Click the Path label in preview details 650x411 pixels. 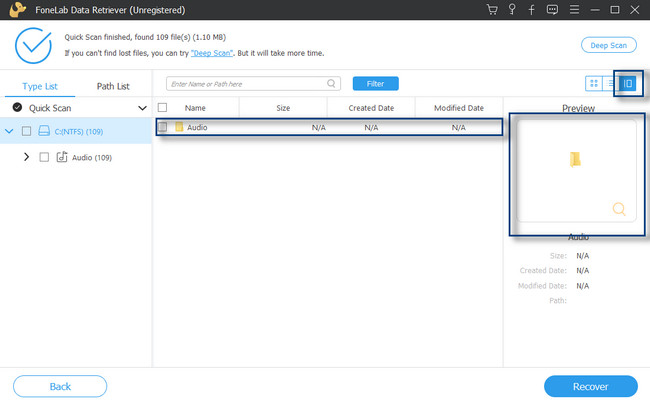(x=558, y=300)
